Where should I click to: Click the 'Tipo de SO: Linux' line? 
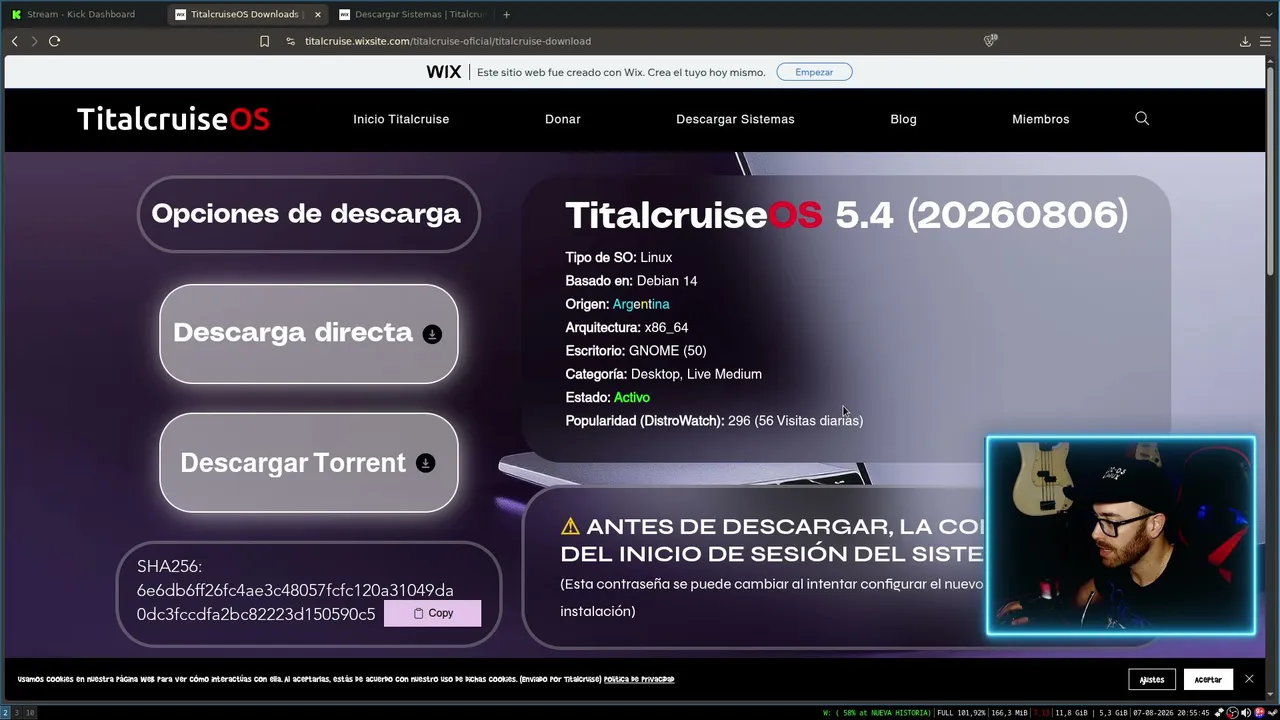pyautogui.click(x=619, y=258)
